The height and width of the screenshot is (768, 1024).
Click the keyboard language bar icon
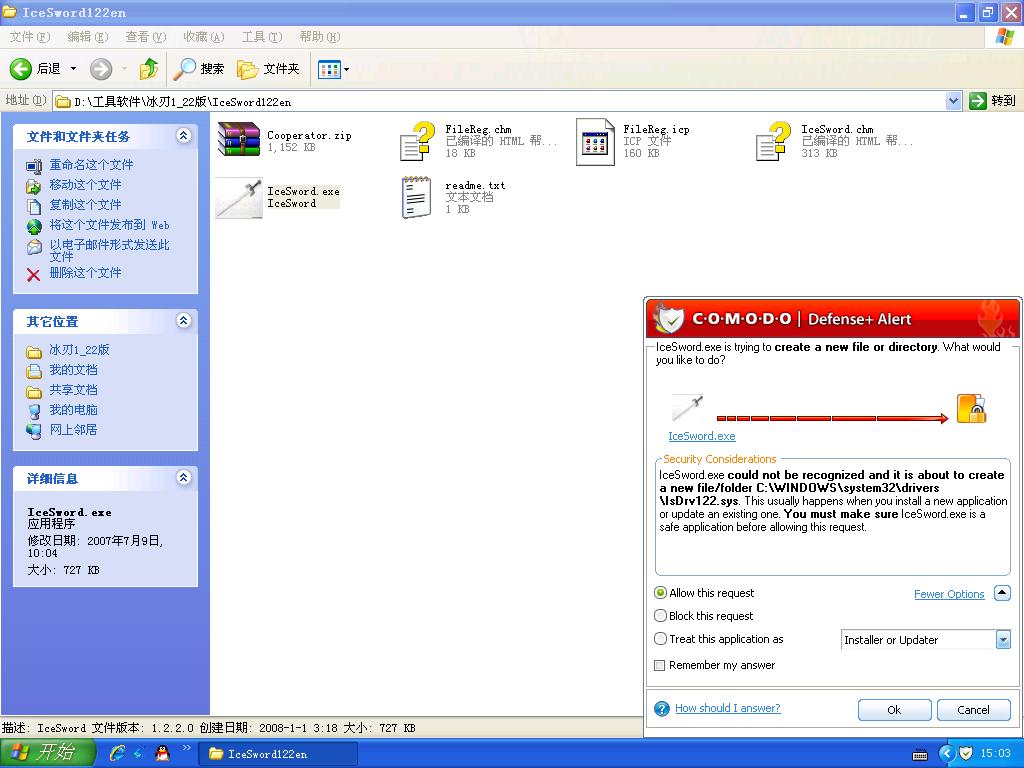920,755
